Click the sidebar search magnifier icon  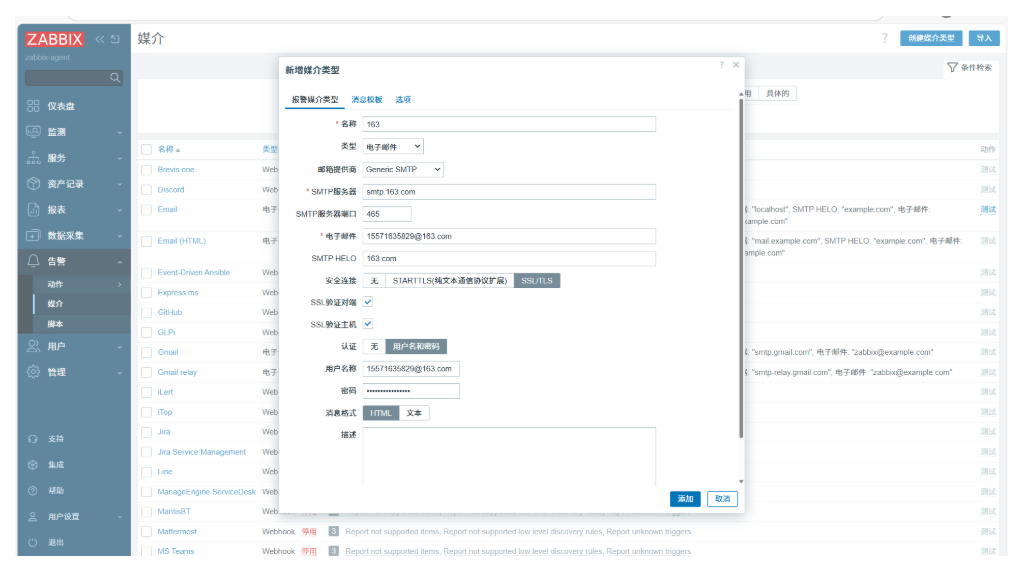[115, 78]
